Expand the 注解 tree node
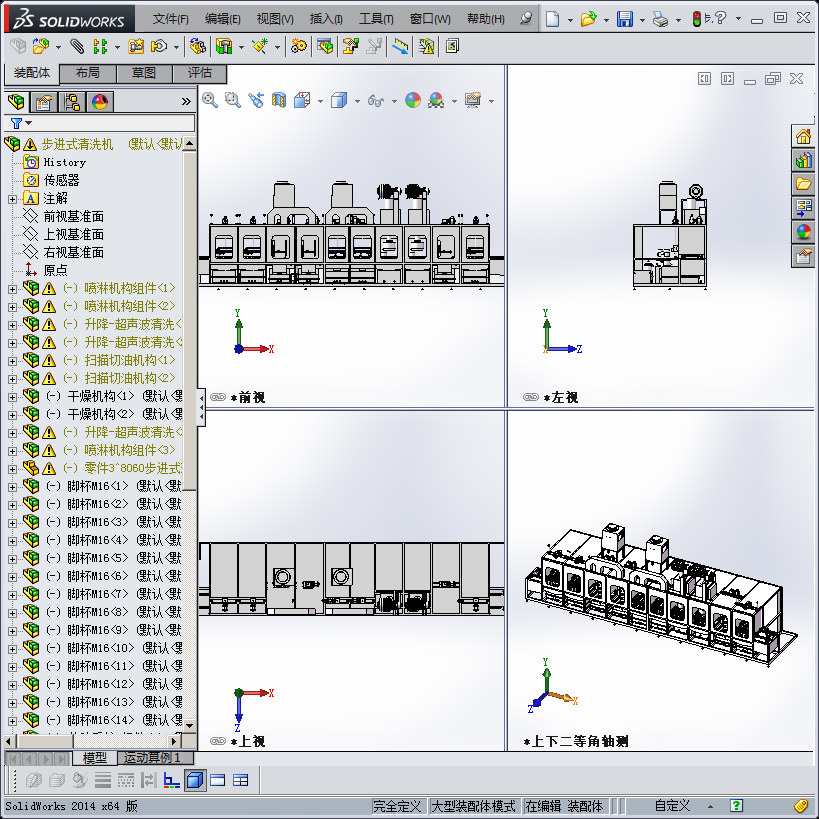The height and width of the screenshot is (819, 819). pos(13,199)
